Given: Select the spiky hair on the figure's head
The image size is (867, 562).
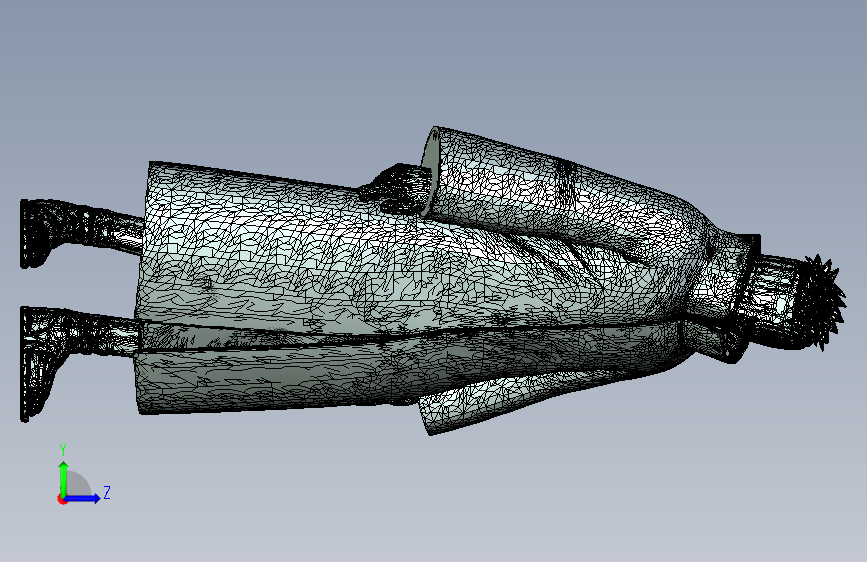Looking at the screenshot, I should (x=821, y=301).
